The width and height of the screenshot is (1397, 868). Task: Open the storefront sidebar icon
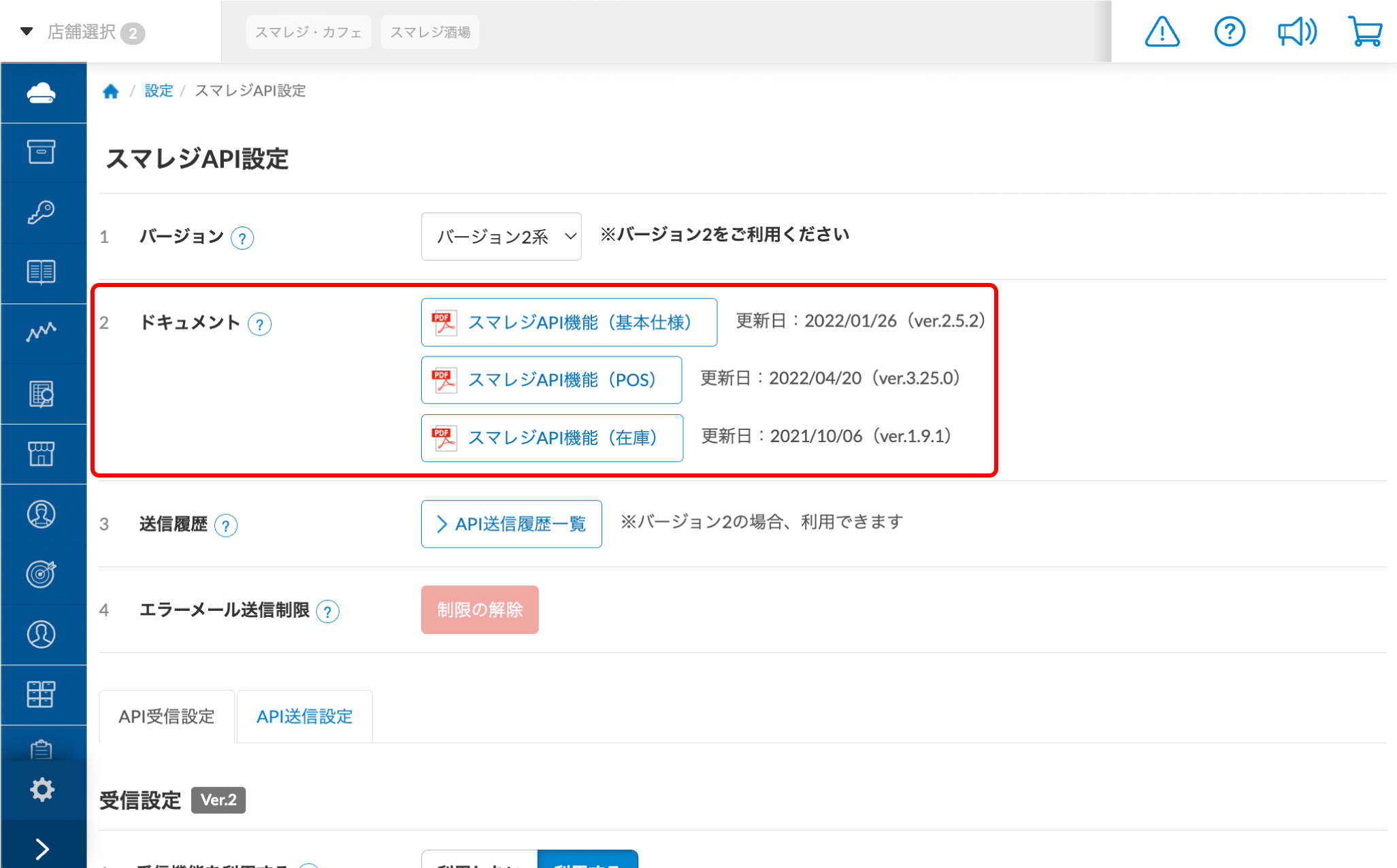[42, 454]
